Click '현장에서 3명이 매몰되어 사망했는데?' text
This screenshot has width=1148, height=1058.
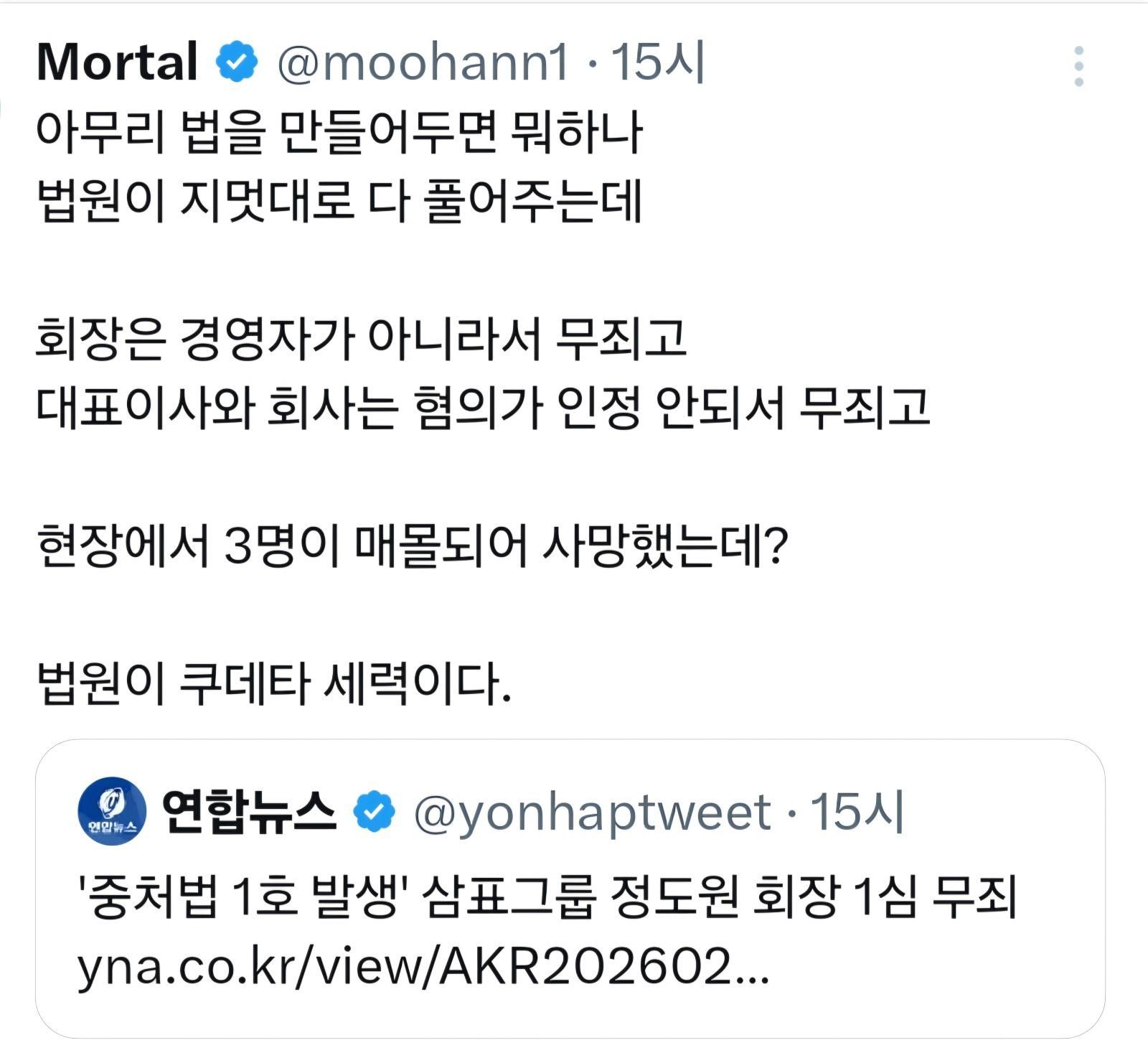click(413, 546)
